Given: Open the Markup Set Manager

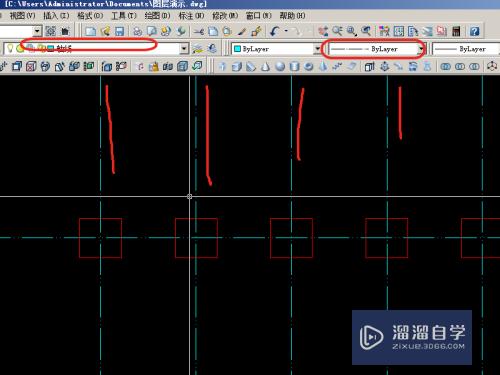Looking at the screenshot, I should 442,31.
